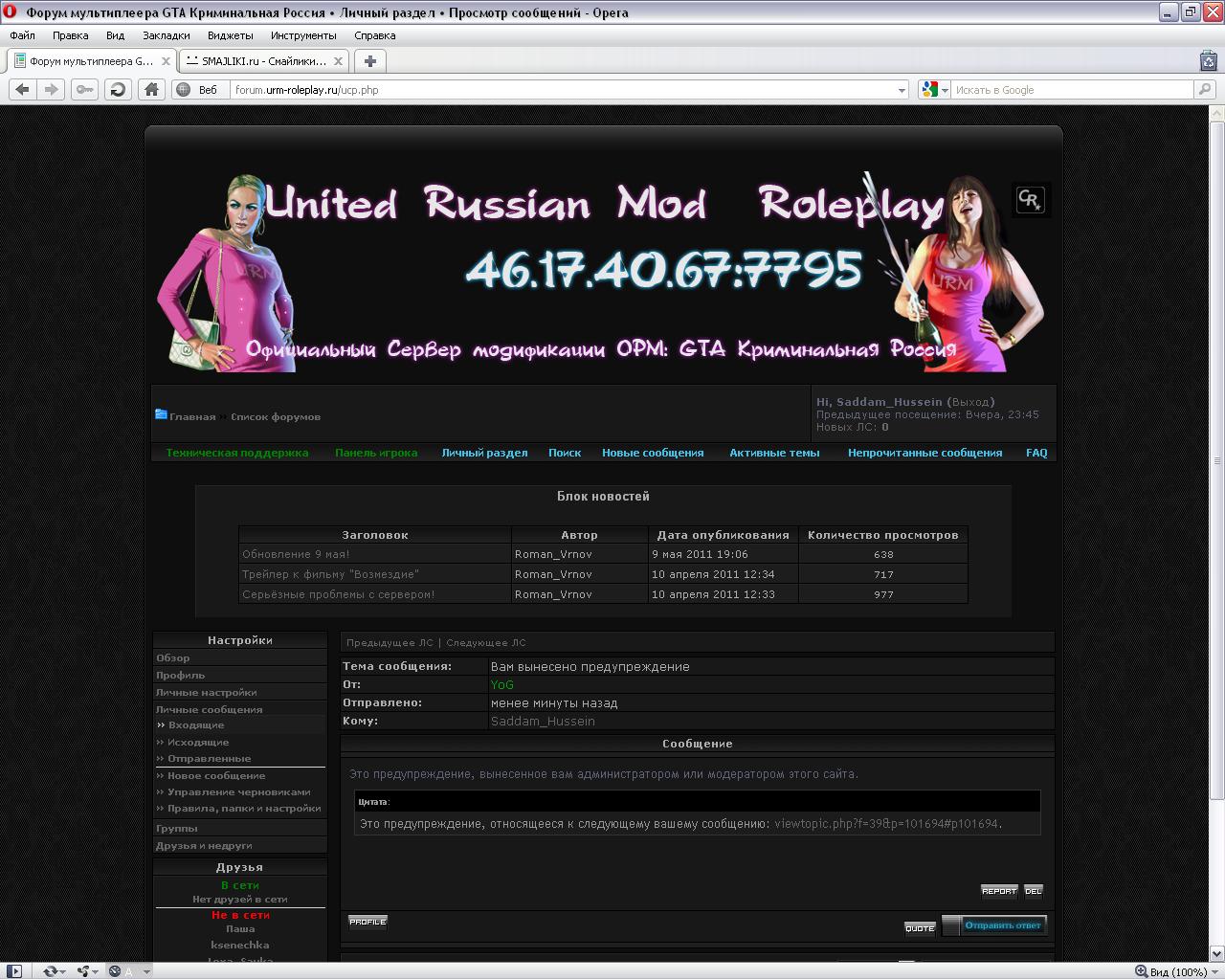Open the Правка menu
1225x980 pixels.
pos(71,35)
